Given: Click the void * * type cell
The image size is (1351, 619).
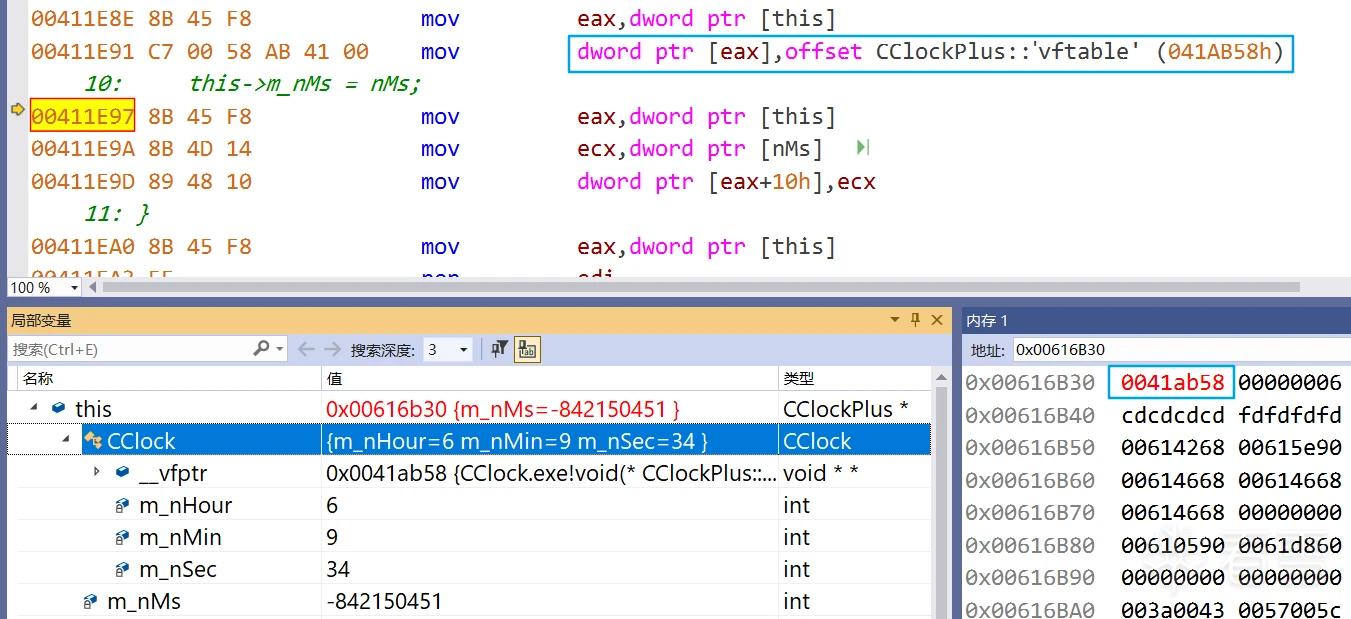Looking at the screenshot, I should [x=820, y=473].
